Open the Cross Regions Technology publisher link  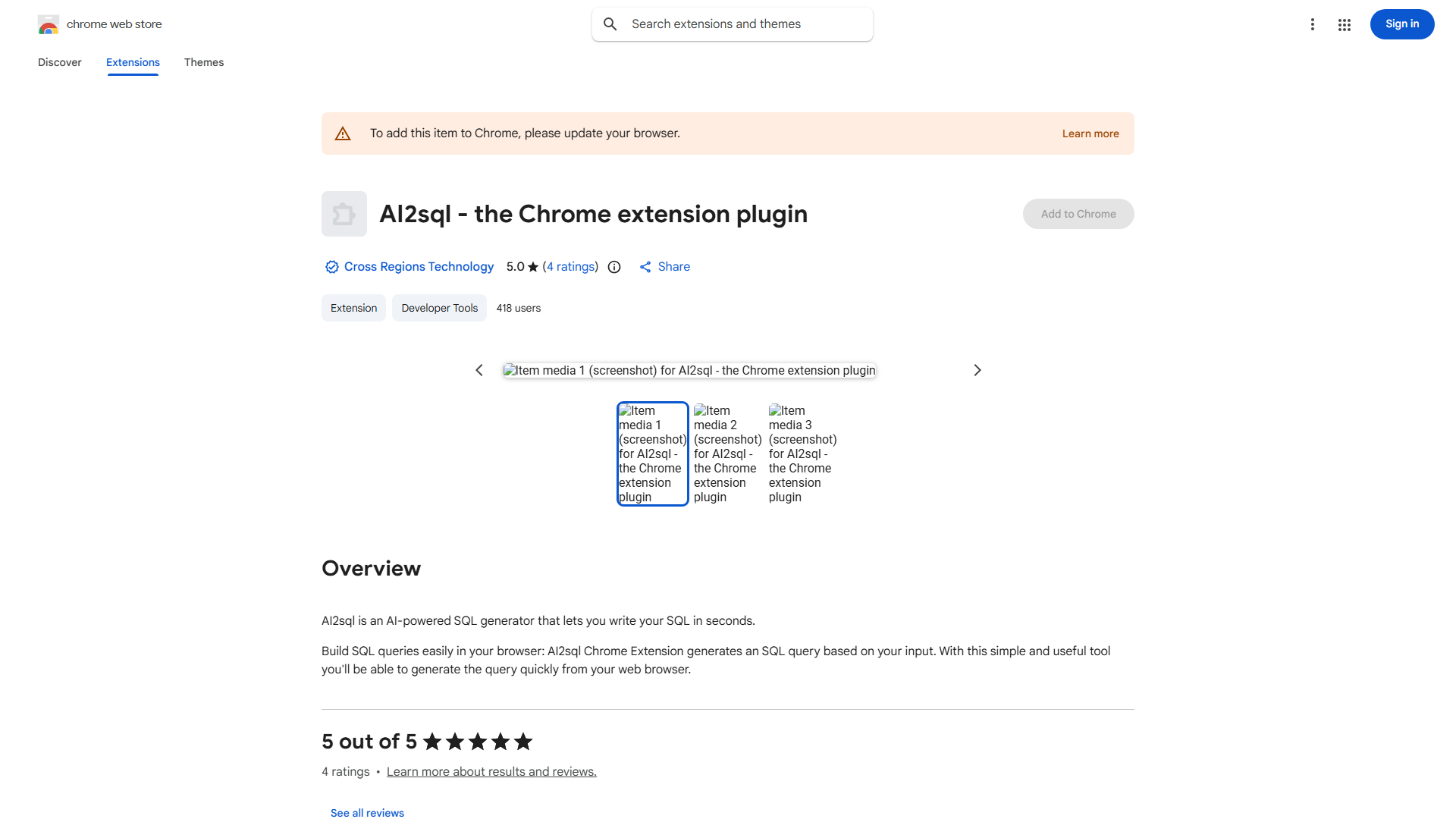[x=419, y=267]
